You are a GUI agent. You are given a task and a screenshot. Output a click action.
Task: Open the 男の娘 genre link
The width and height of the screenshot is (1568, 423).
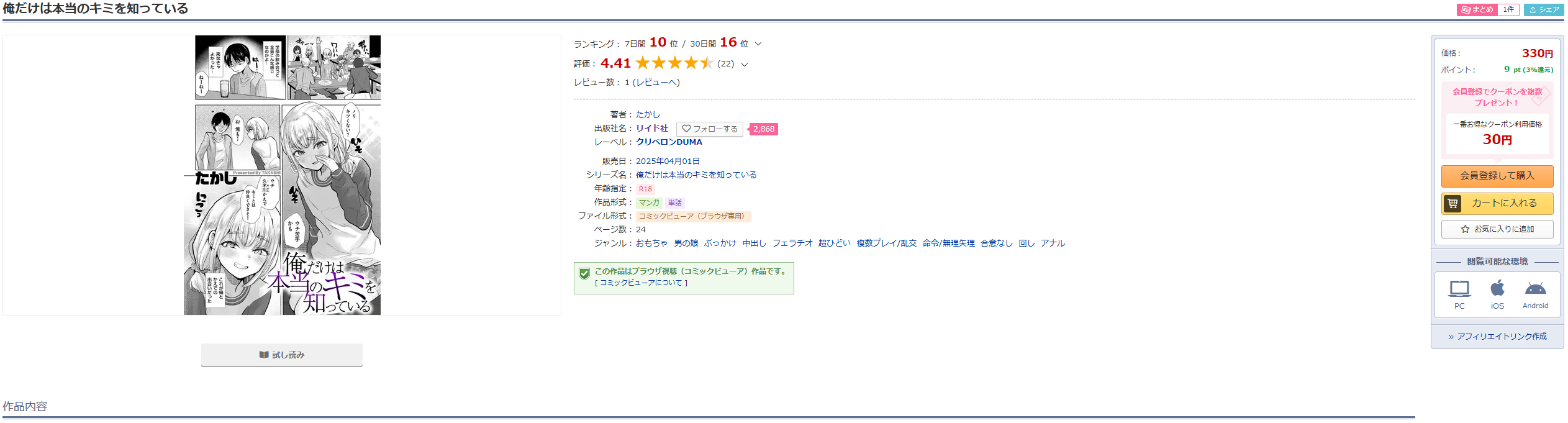[x=686, y=243]
